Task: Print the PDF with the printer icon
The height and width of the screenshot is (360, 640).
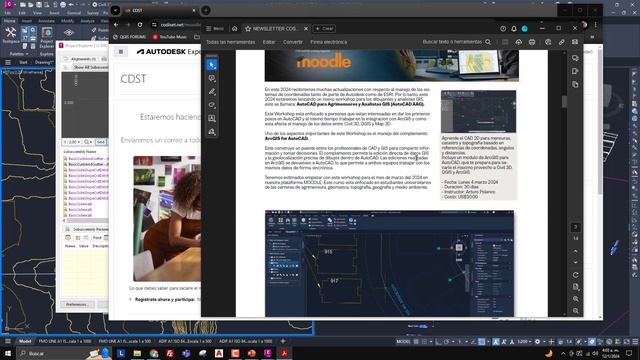Action: (532, 42)
